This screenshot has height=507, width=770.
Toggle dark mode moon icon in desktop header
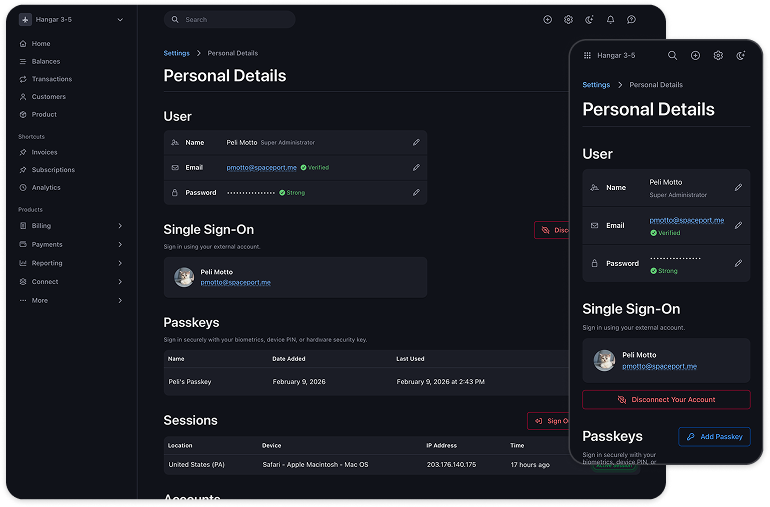(589, 20)
